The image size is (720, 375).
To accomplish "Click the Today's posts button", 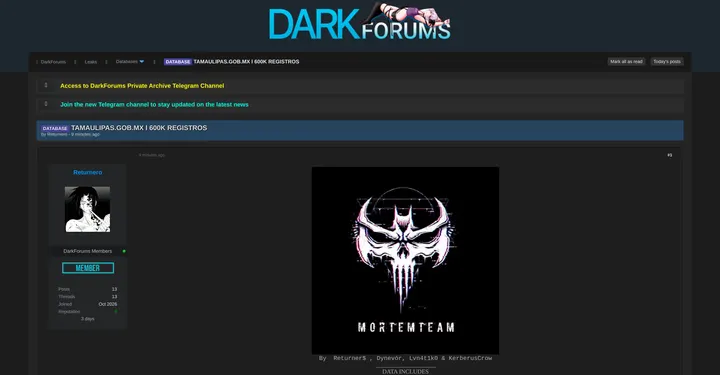I will (x=667, y=62).
